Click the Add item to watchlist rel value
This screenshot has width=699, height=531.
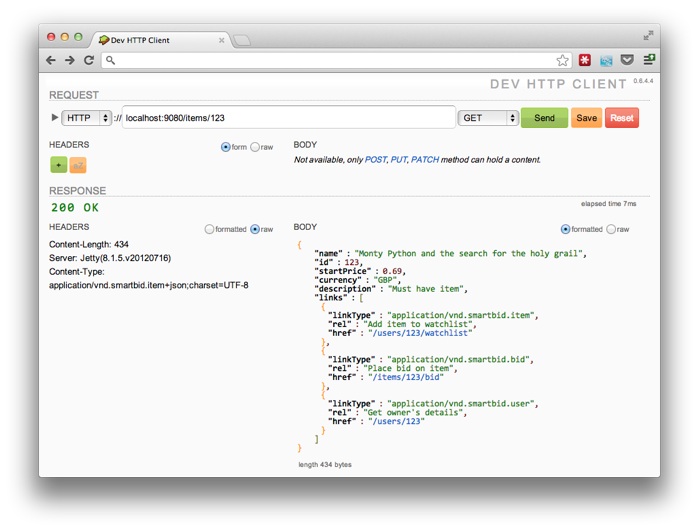coord(418,324)
